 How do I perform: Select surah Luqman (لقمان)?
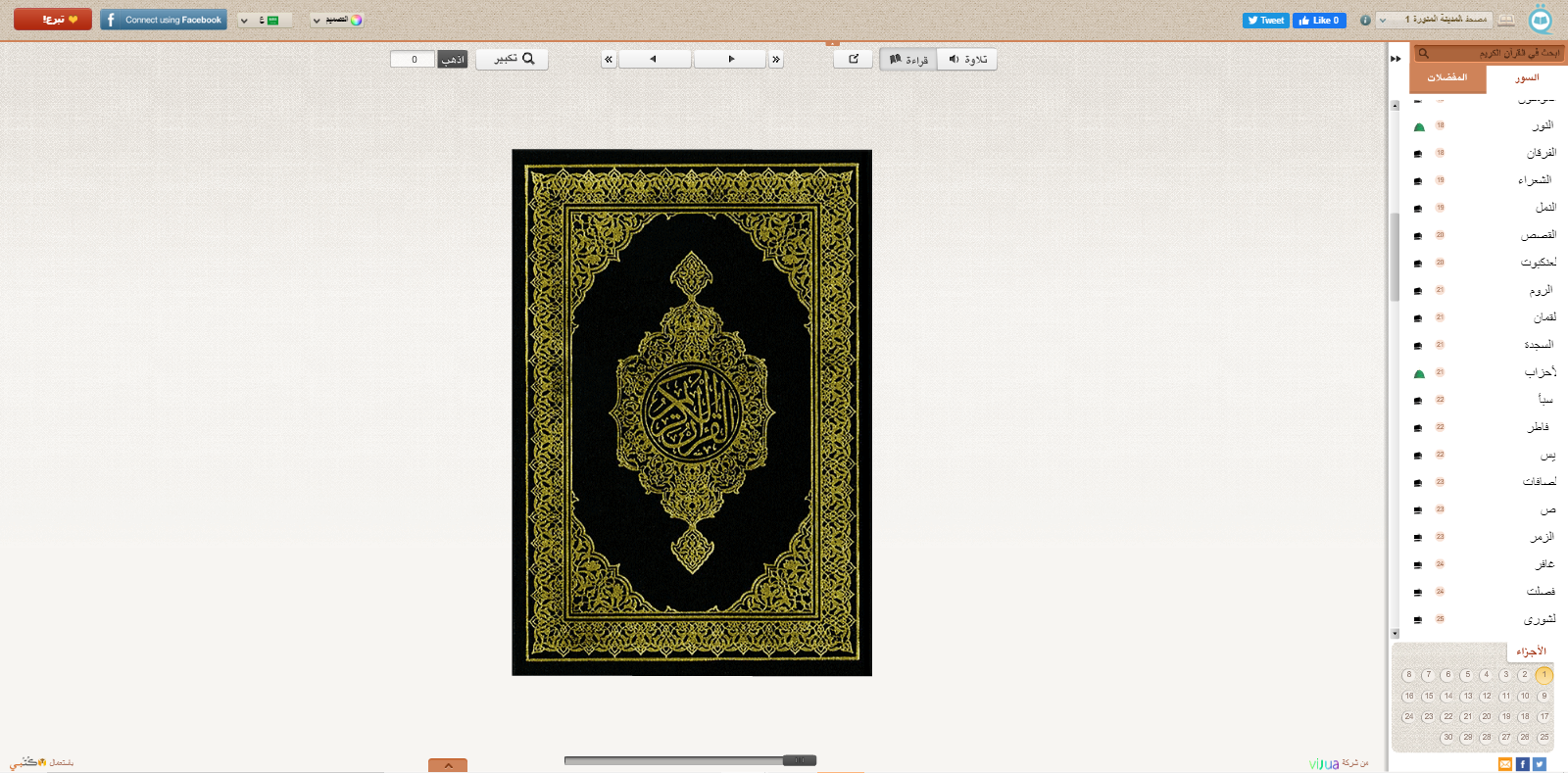(1544, 317)
